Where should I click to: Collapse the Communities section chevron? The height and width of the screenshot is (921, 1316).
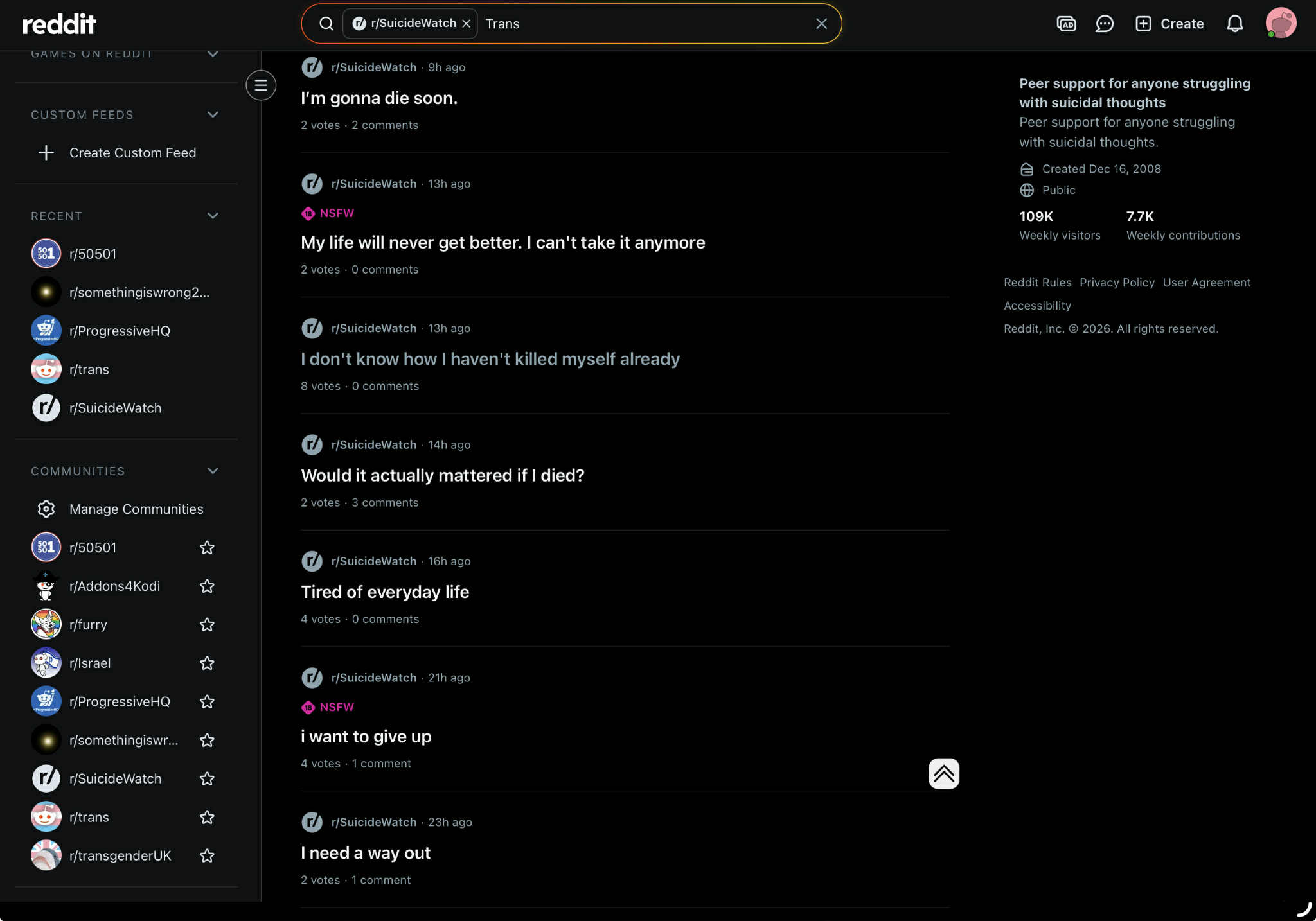[213, 471]
